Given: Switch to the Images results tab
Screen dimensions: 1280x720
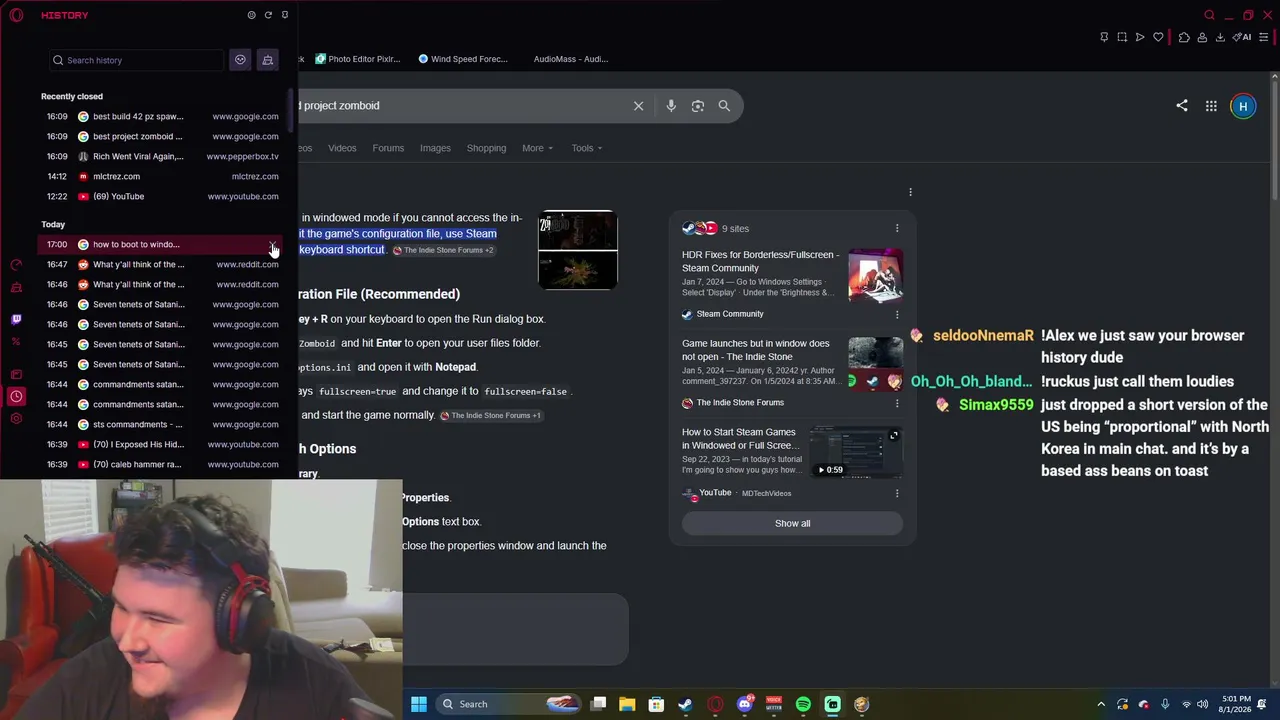Looking at the screenshot, I should [435, 148].
